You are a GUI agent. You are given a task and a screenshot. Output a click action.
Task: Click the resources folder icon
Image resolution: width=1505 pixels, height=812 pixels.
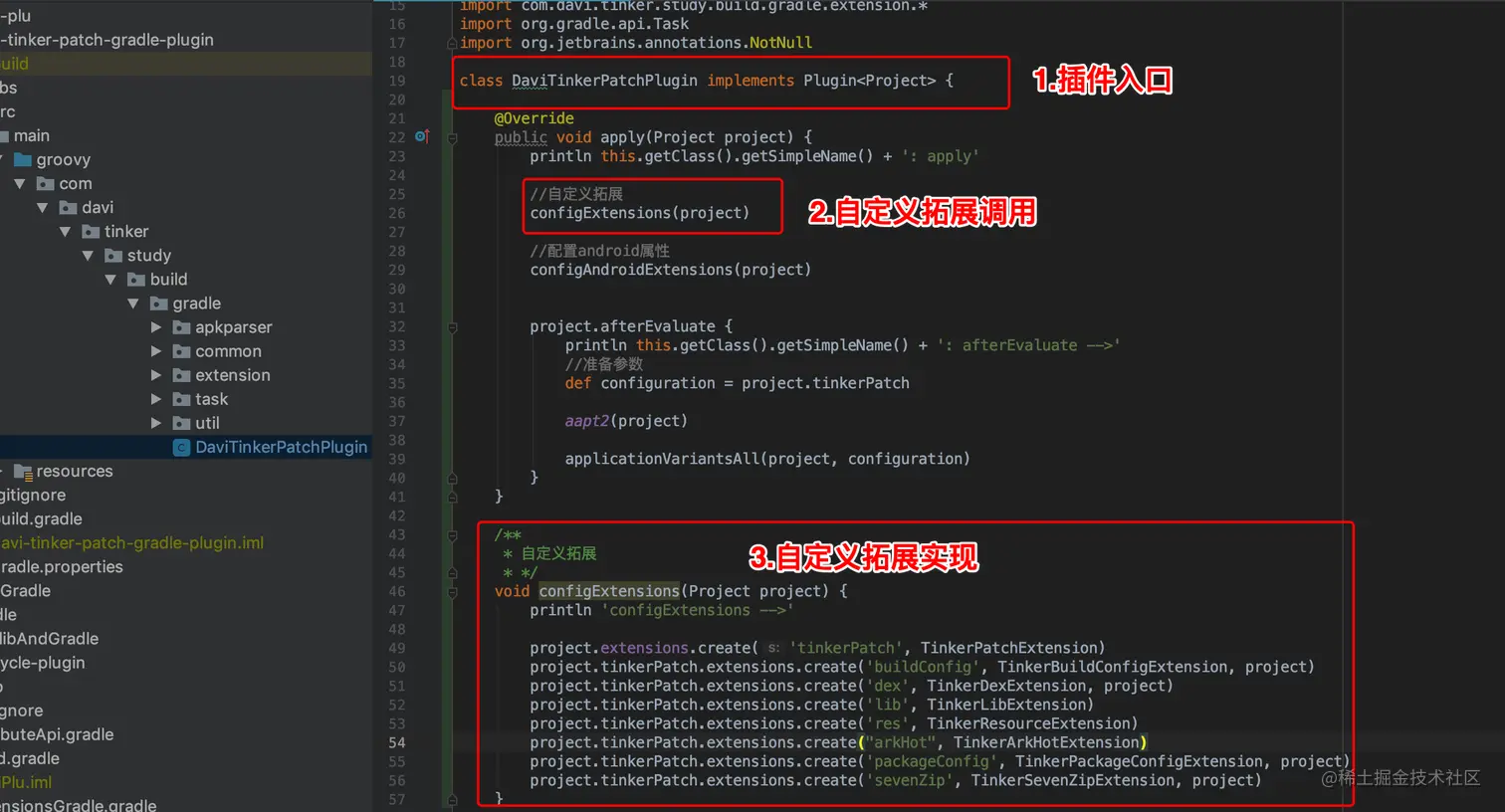(23, 472)
